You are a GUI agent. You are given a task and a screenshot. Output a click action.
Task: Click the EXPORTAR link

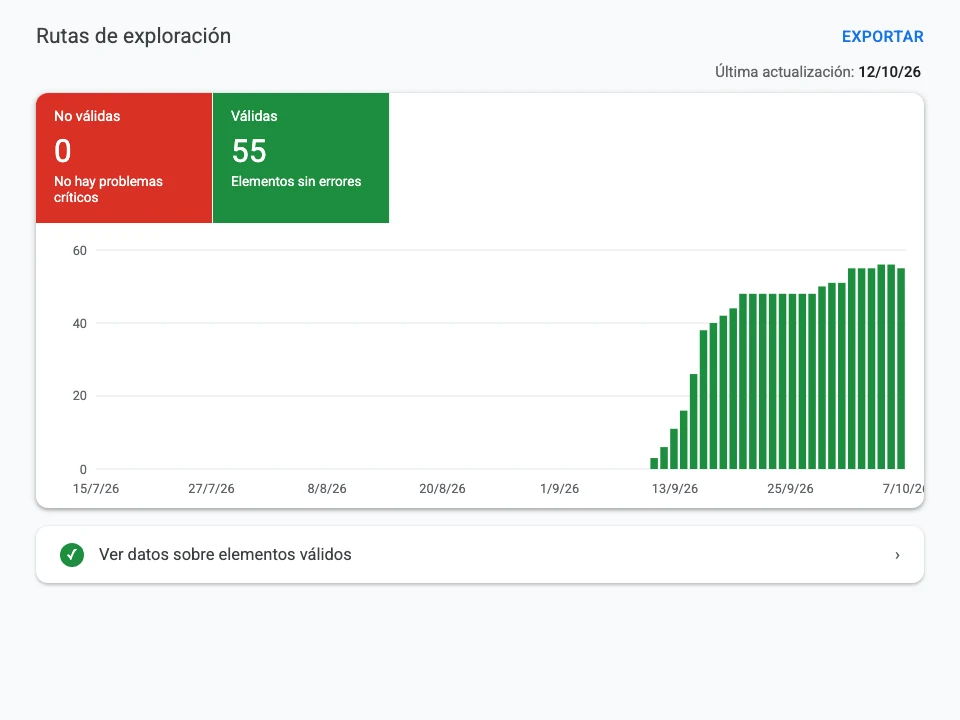pos(882,37)
